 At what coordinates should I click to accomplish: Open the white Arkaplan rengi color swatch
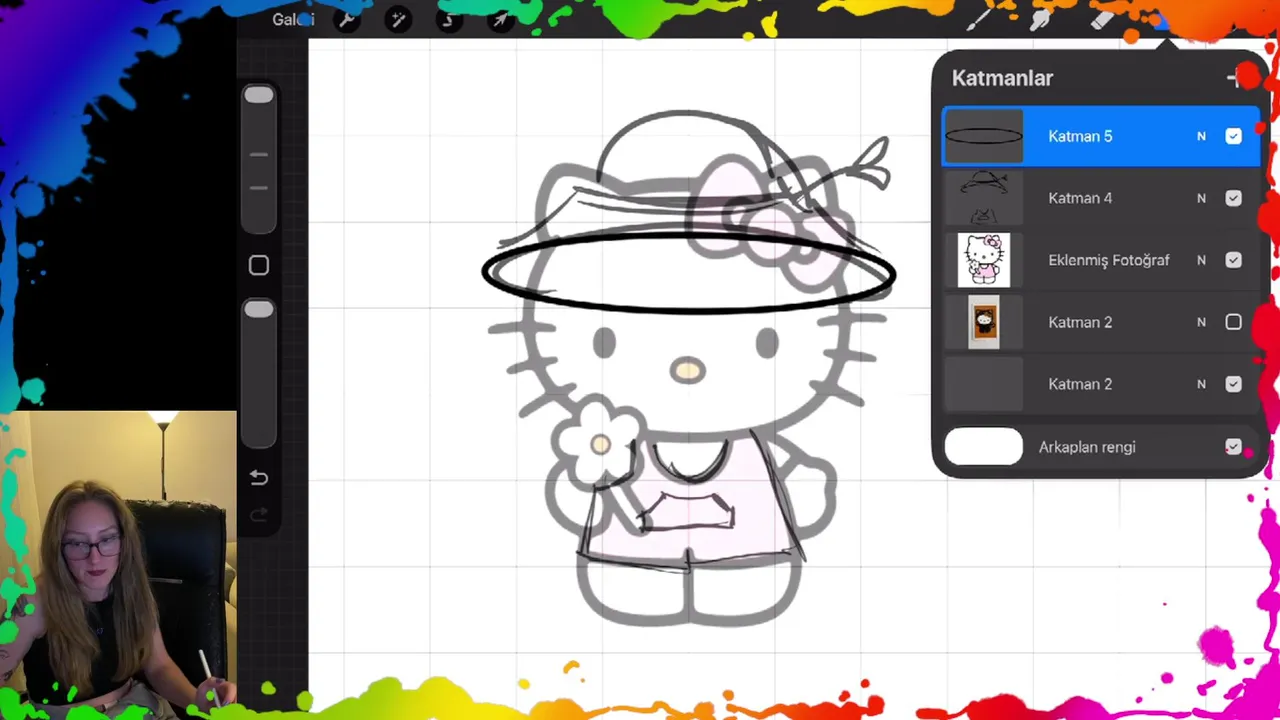click(984, 447)
